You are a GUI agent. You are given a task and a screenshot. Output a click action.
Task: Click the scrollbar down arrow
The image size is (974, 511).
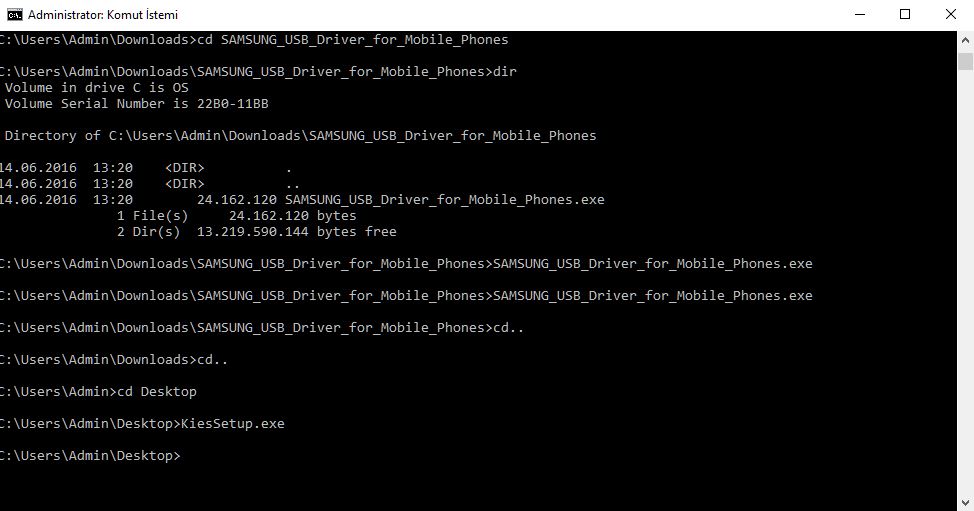965,502
